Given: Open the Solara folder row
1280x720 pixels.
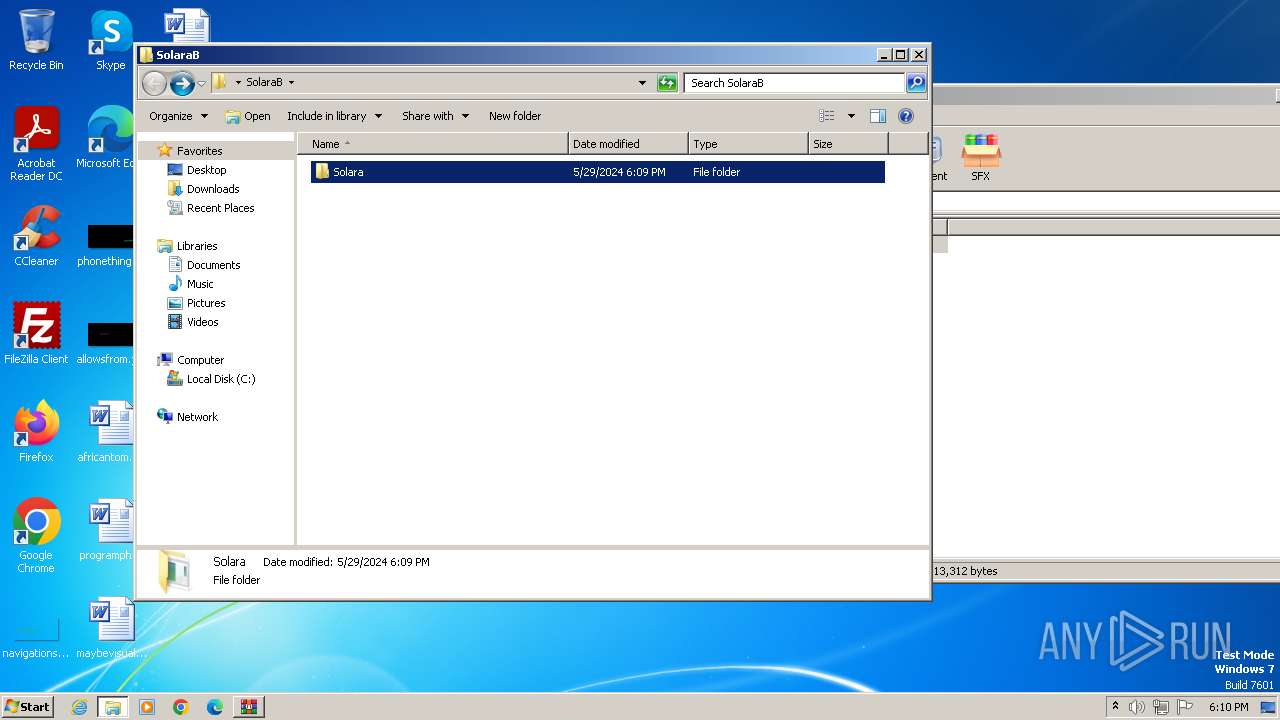Looking at the screenshot, I should (x=597, y=172).
